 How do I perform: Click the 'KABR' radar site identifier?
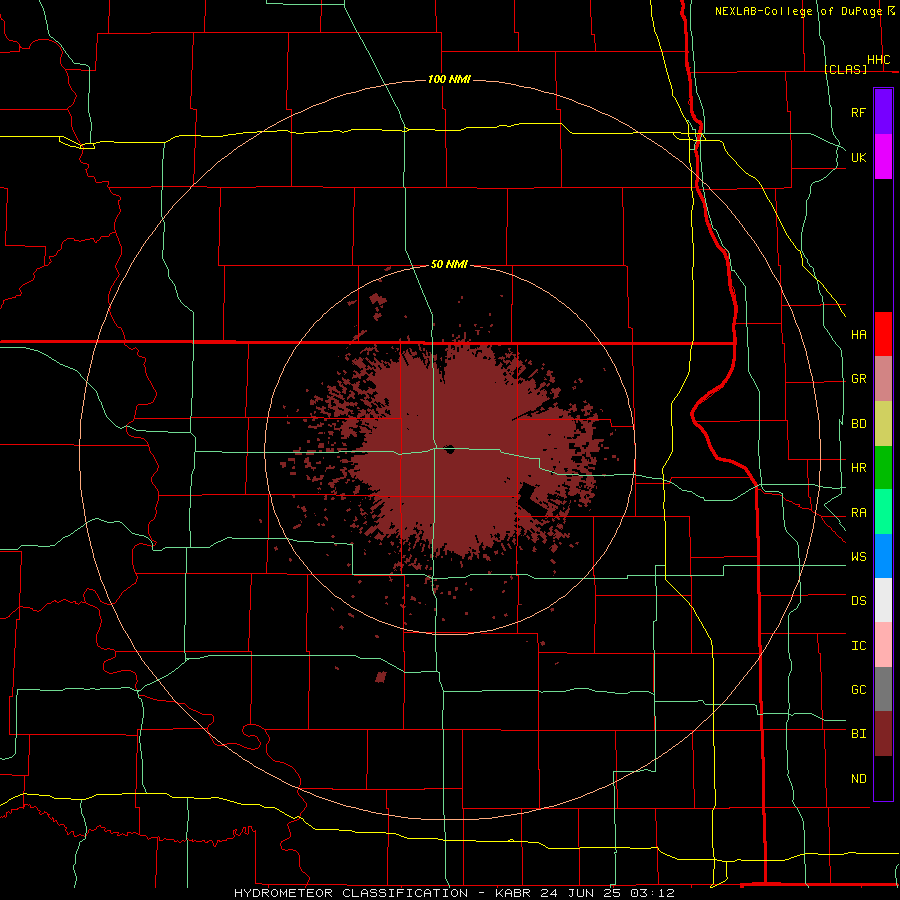pos(513,893)
